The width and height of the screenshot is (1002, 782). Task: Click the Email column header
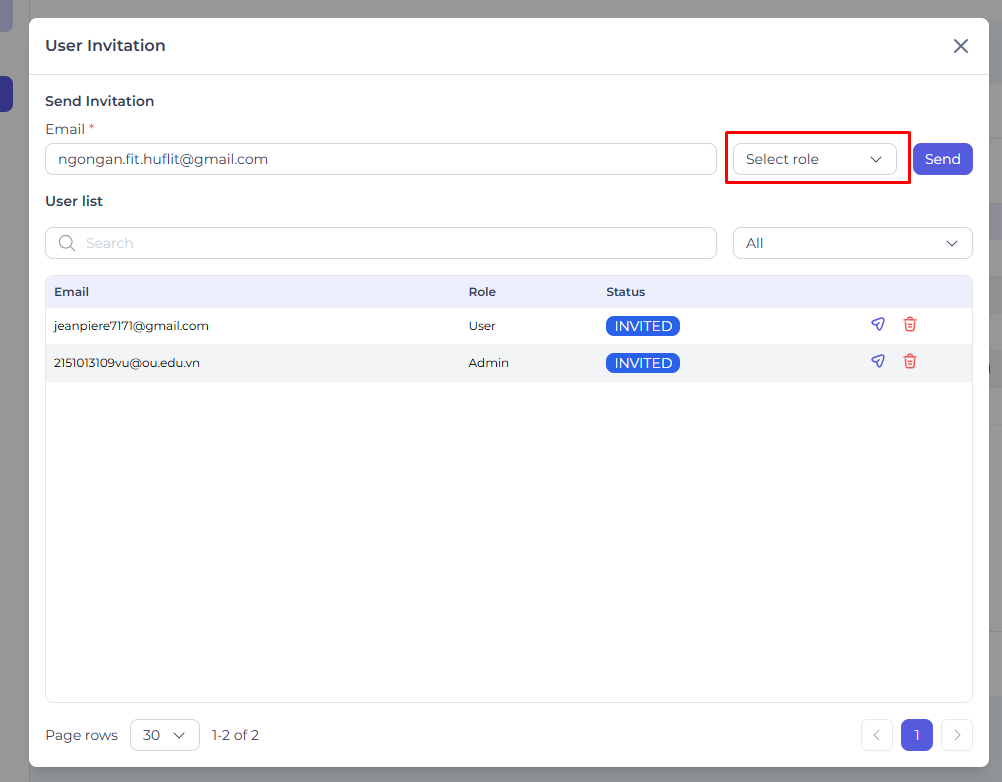coord(71,292)
